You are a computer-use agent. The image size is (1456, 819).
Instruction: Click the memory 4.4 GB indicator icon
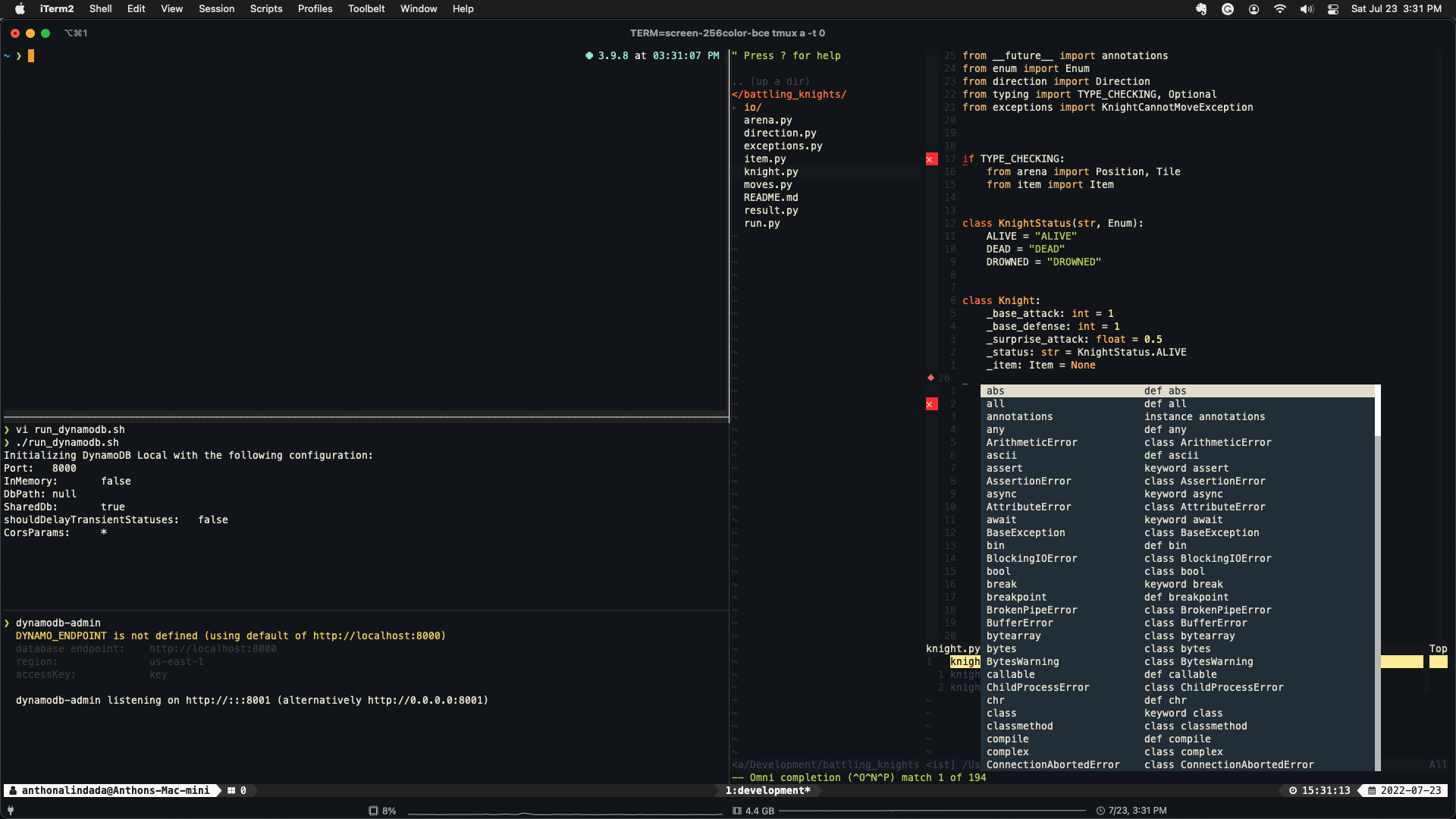pyautogui.click(x=736, y=811)
